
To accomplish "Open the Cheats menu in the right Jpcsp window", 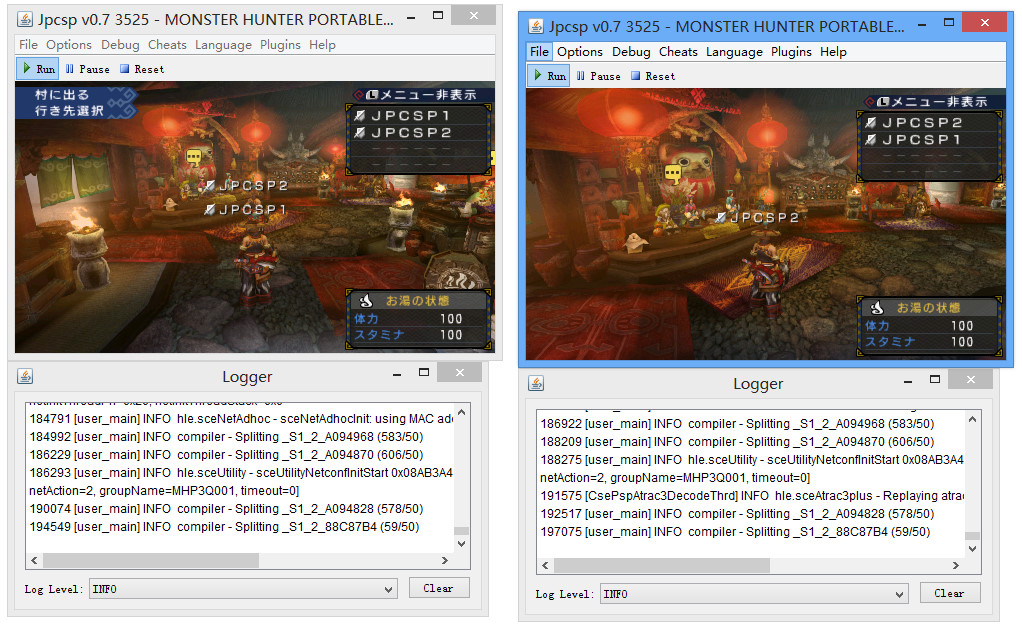I will [678, 52].
